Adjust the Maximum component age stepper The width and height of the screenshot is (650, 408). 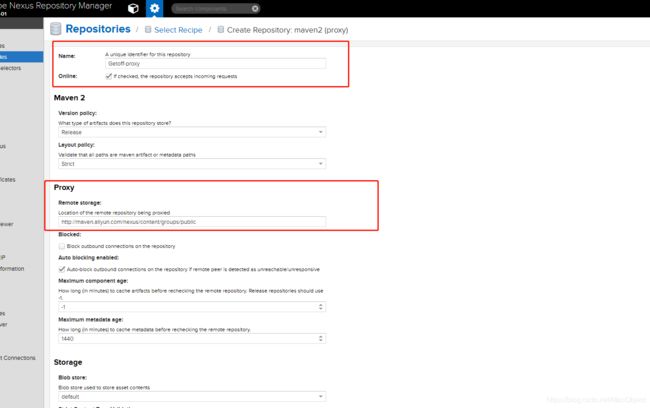320,307
